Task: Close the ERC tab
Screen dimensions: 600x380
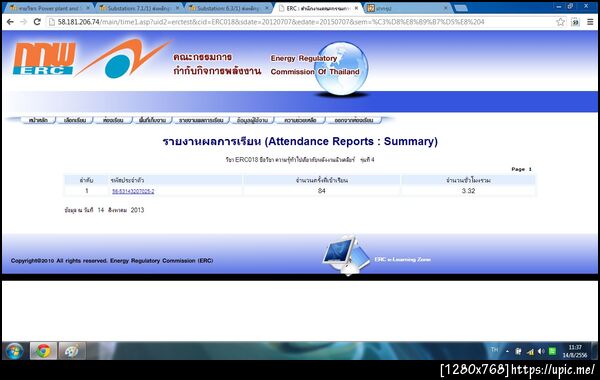Action: click(x=356, y=8)
